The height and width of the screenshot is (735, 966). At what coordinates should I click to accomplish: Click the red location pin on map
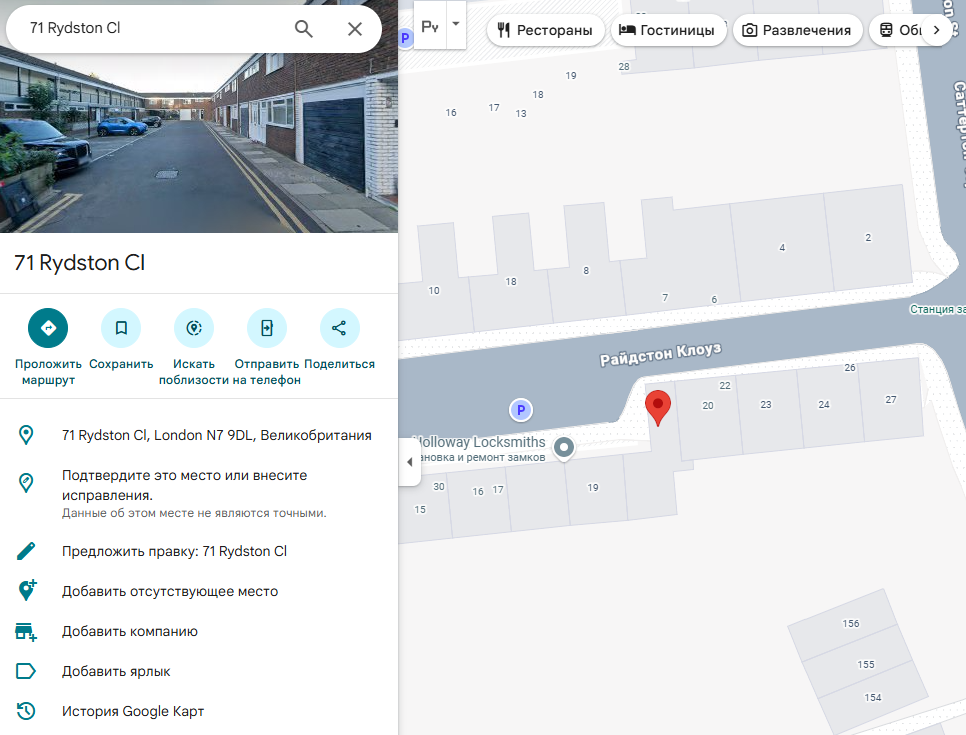tap(657, 407)
